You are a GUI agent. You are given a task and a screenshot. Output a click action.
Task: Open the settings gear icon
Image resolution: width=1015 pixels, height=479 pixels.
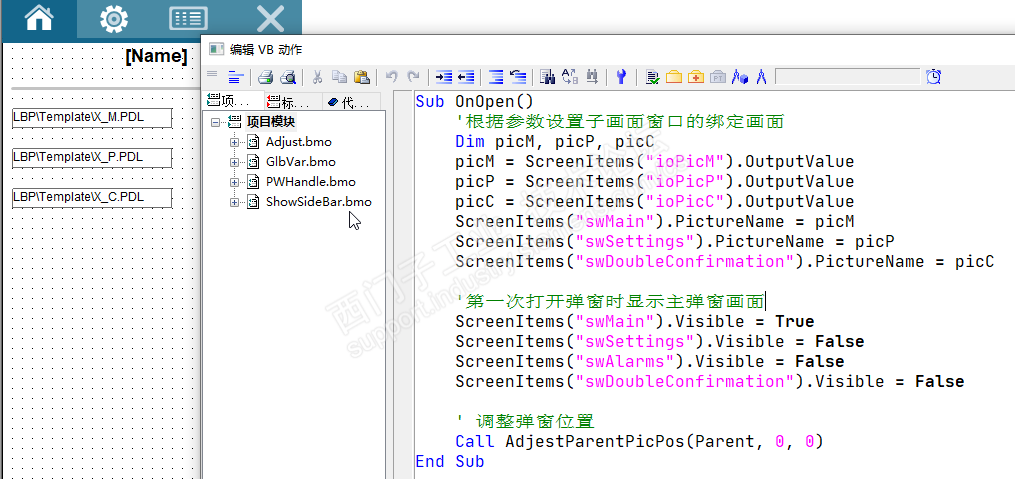coord(114,18)
